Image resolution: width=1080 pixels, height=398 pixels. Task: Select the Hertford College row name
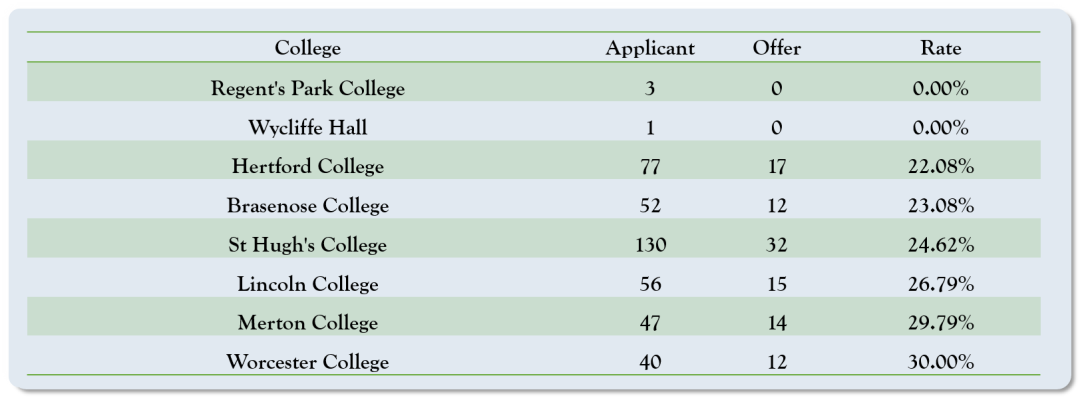point(308,167)
